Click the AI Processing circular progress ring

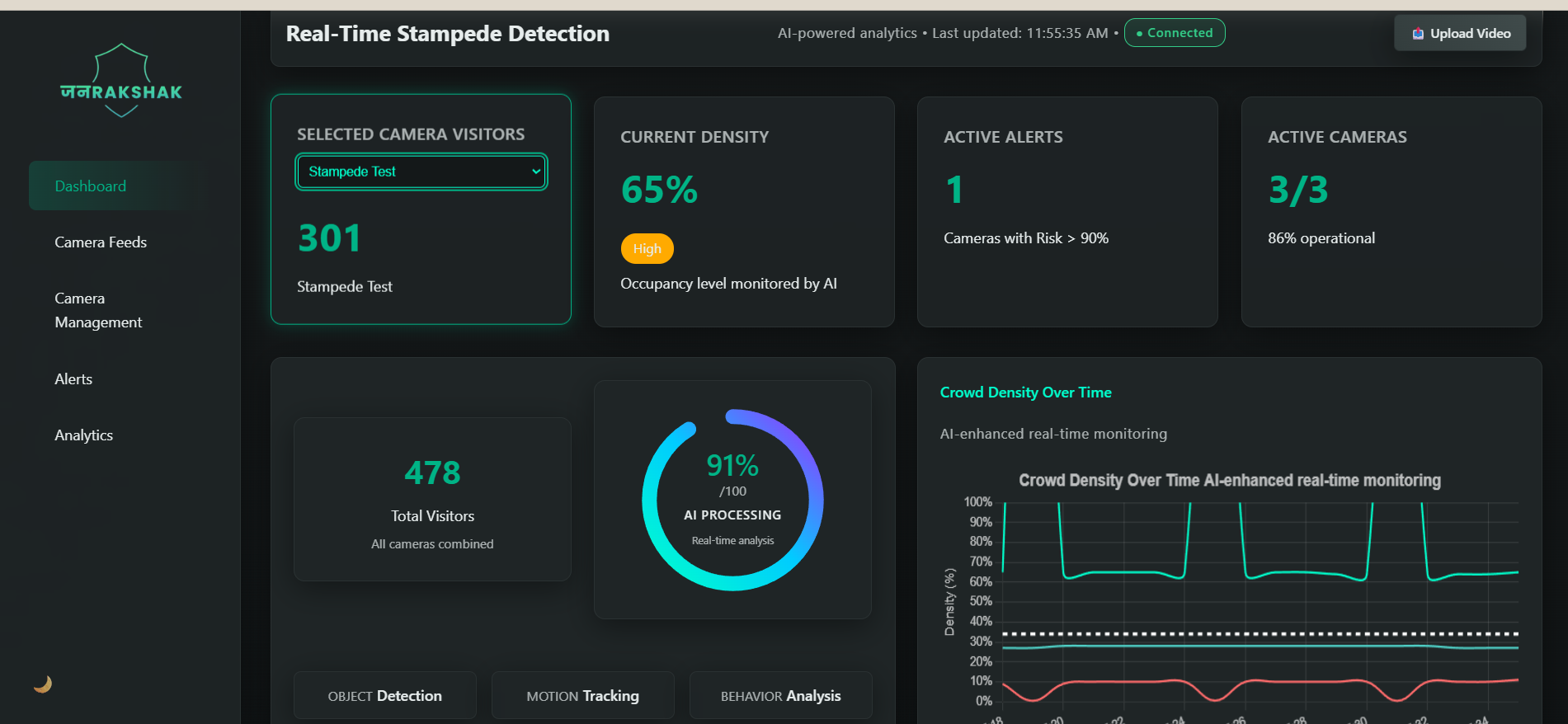coord(732,500)
